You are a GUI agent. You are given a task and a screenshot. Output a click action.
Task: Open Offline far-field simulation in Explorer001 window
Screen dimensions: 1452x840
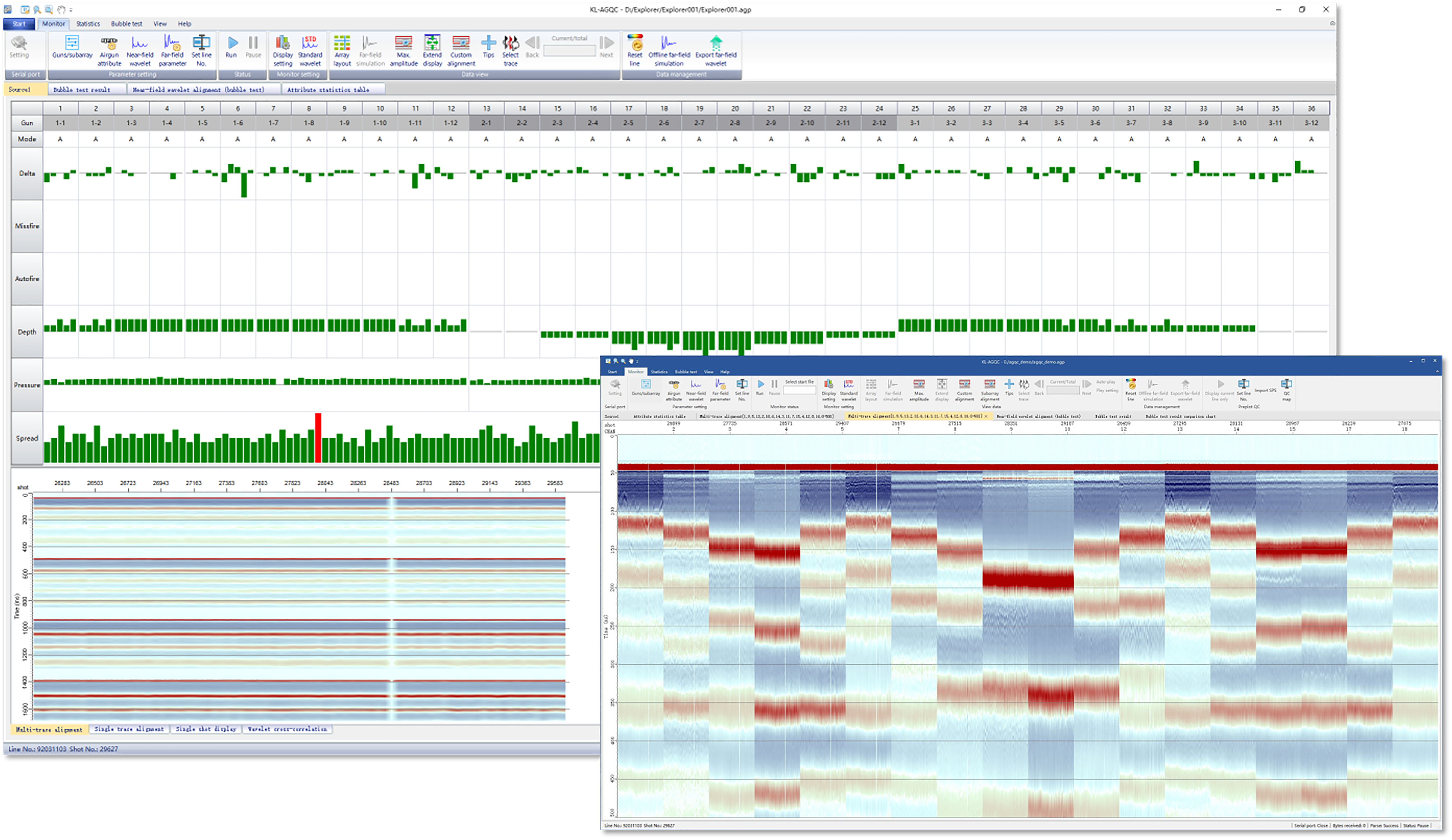tap(669, 51)
